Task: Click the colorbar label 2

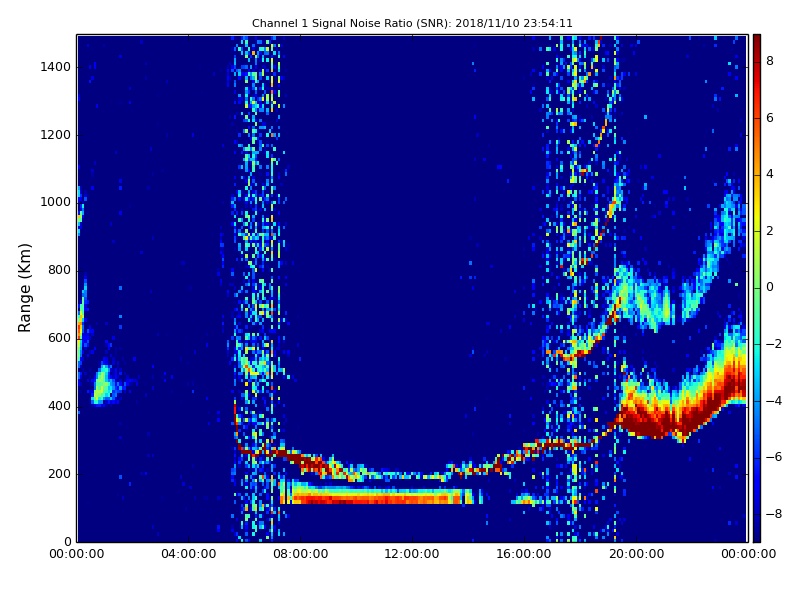Action: [x=770, y=231]
